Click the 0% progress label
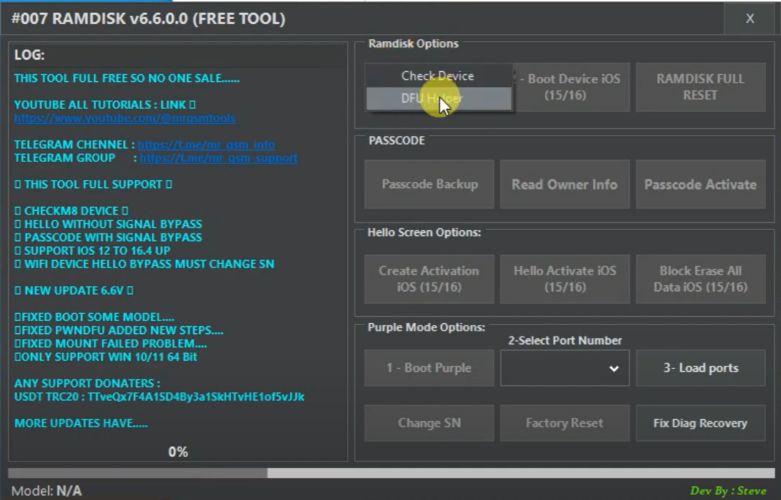Image resolution: width=781 pixels, height=500 pixels. [x=178, y=452]
